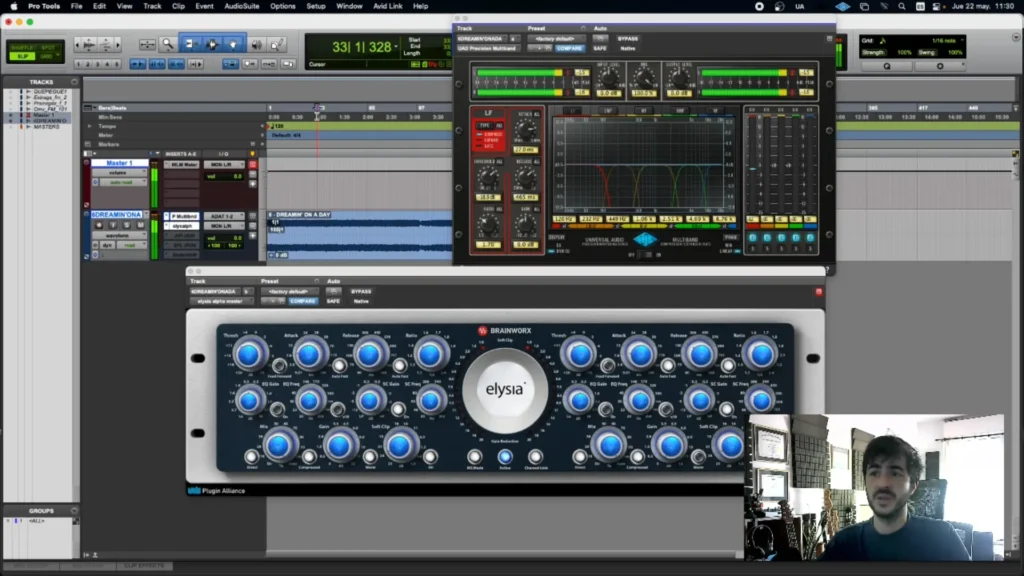The width and height of the screenshot is (1024, 576).
Task: Select the Zoomer tool in Pro Tools toolbar
Action: (x=168, y=44)
